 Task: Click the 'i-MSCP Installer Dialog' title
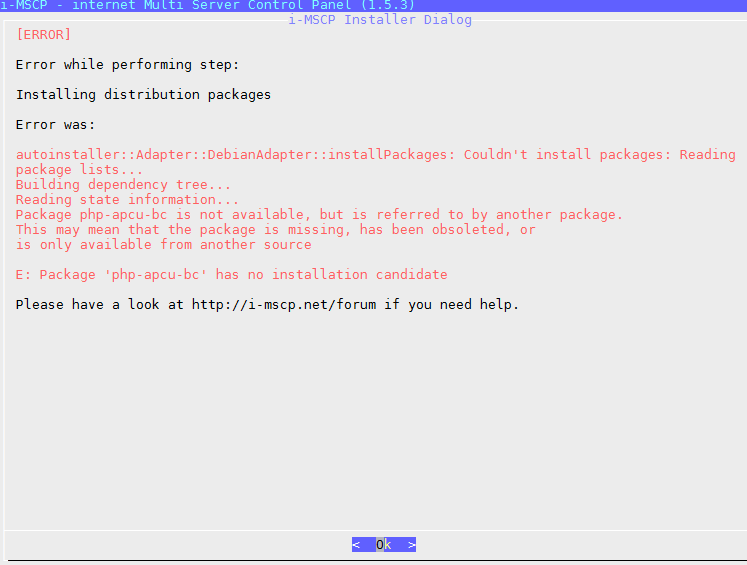pos(380,20)
